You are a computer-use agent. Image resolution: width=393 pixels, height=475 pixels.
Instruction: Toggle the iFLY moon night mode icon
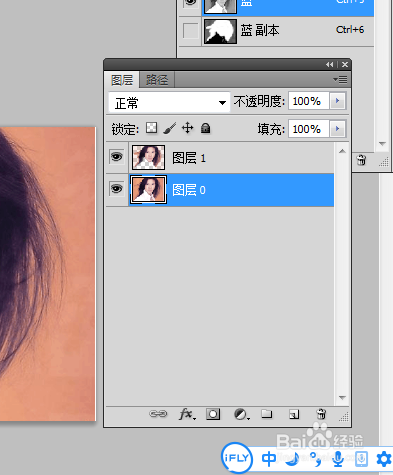pyautogui.click(x=293, y=459)
